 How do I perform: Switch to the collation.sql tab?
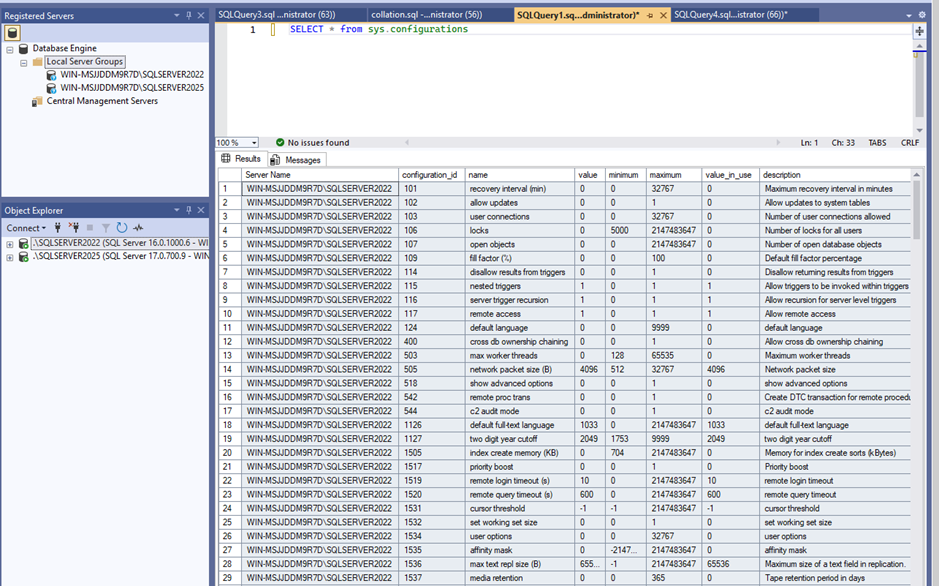(x=440, y=15)
